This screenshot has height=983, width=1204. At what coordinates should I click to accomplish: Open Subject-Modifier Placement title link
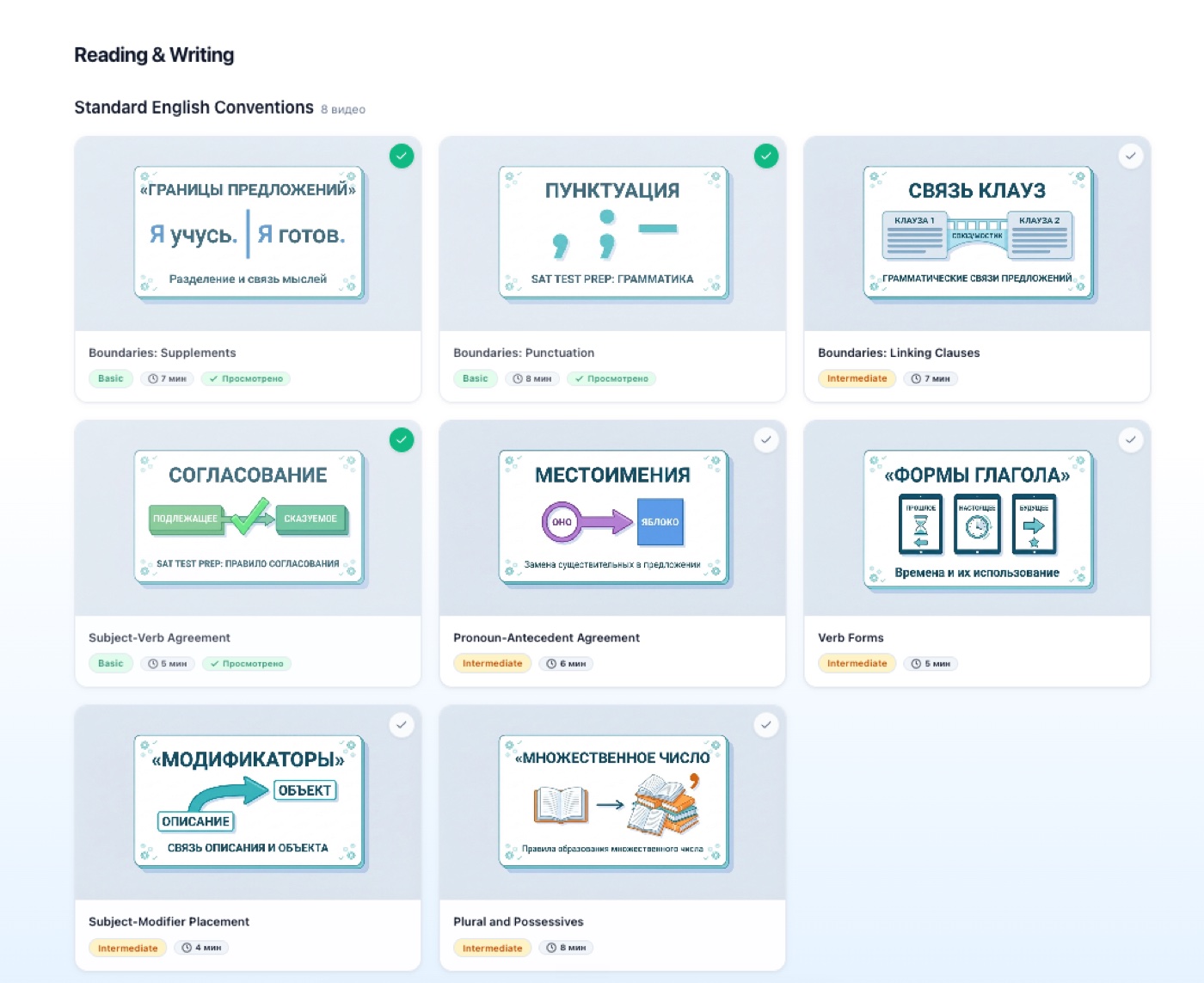[x=169, y=921]
